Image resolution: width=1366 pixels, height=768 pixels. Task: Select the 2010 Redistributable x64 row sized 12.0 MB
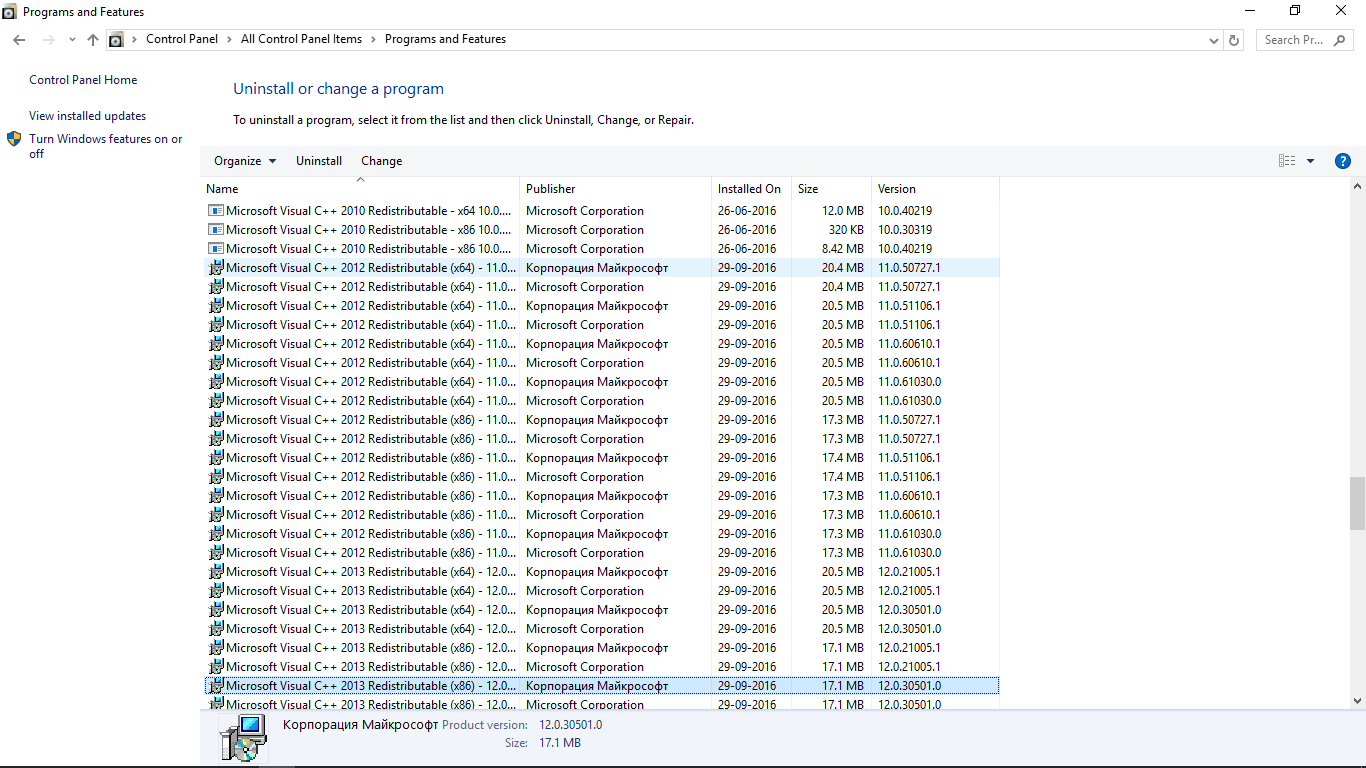coord(601,211)
